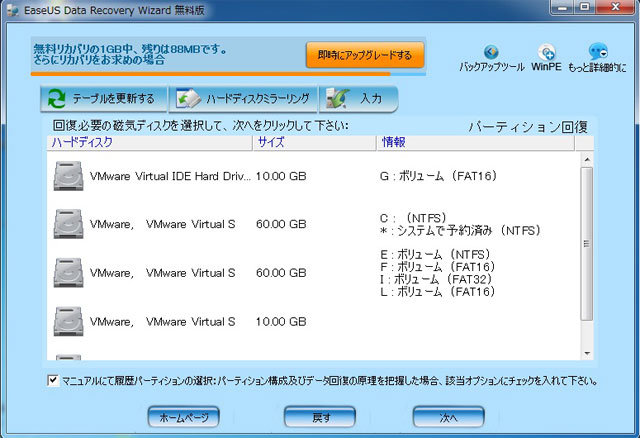
Task: Click the L : ボリューム (FAT16) text
Action: pyautogui.click(x=438, y=291)
